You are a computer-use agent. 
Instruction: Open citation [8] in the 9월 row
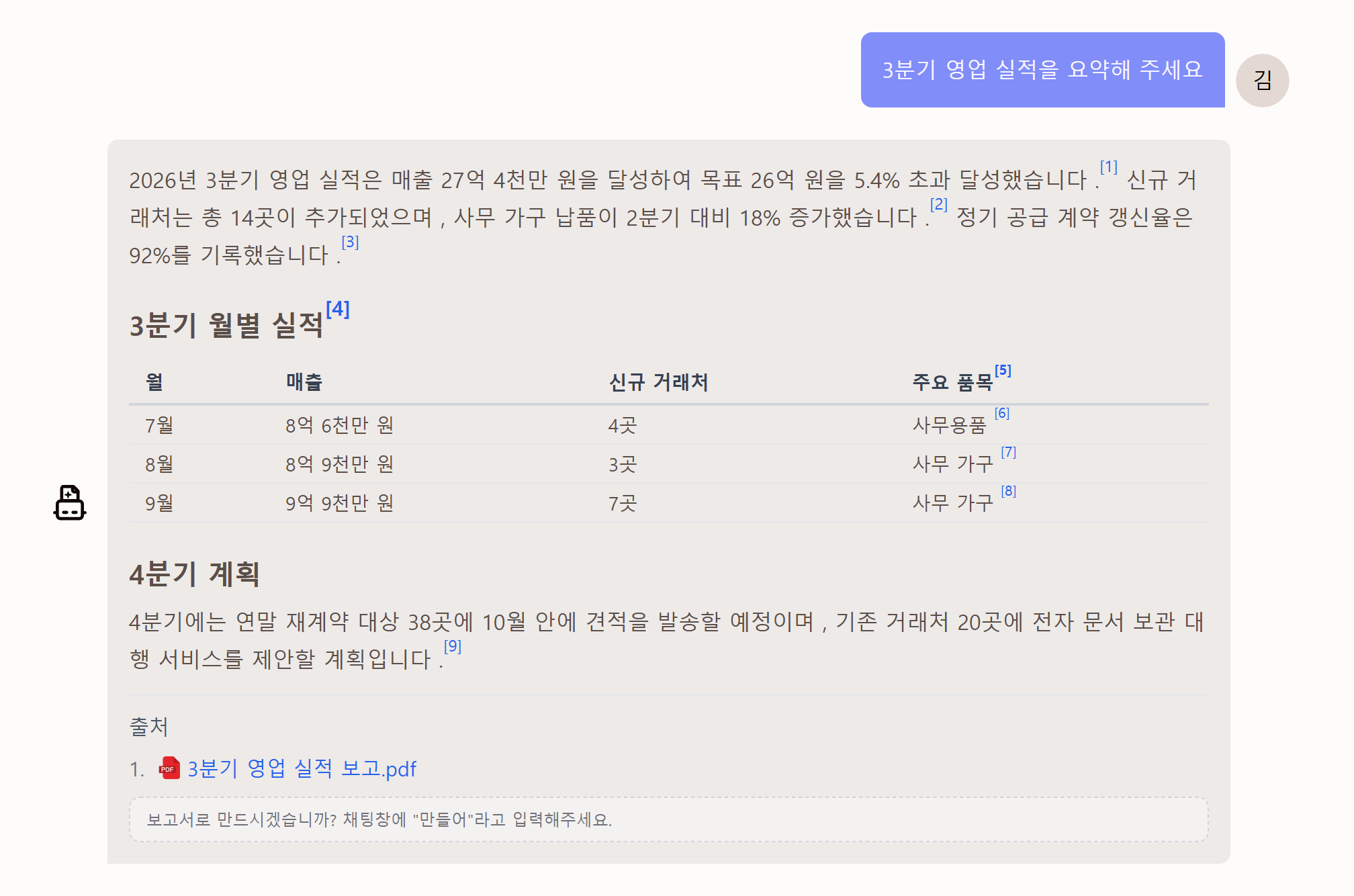pos(1008,491)
